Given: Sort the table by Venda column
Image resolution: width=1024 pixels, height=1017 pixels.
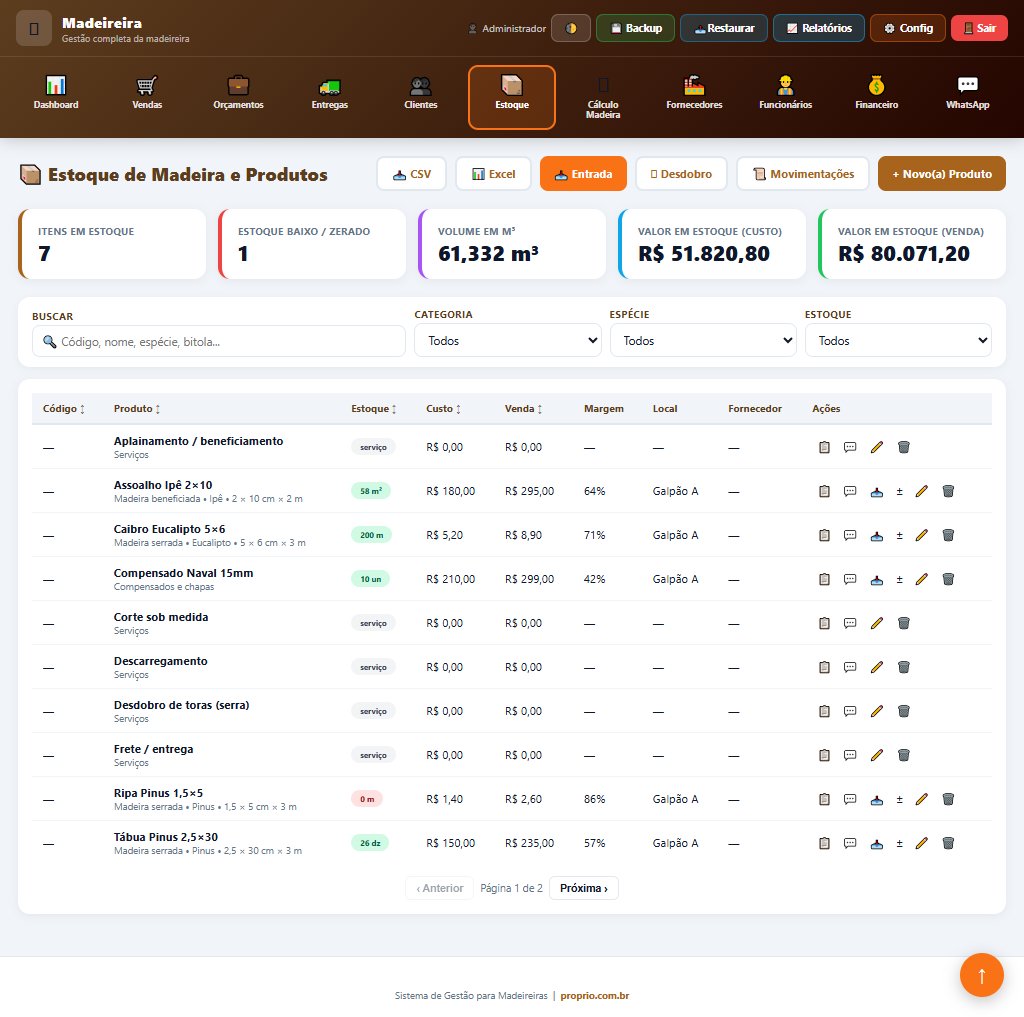Looking at the screenshot, I should click(x=523, y=409).
